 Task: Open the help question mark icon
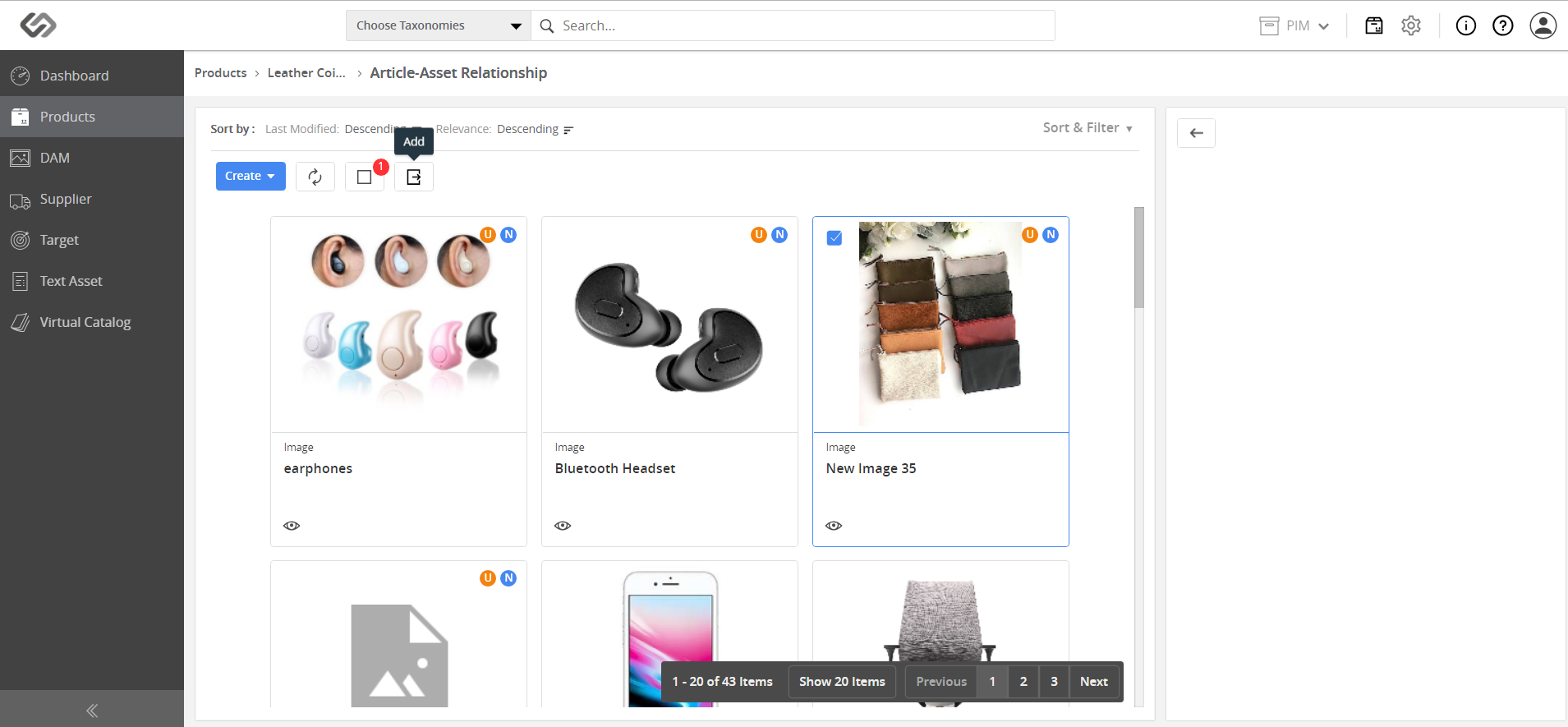point(1503,25)
